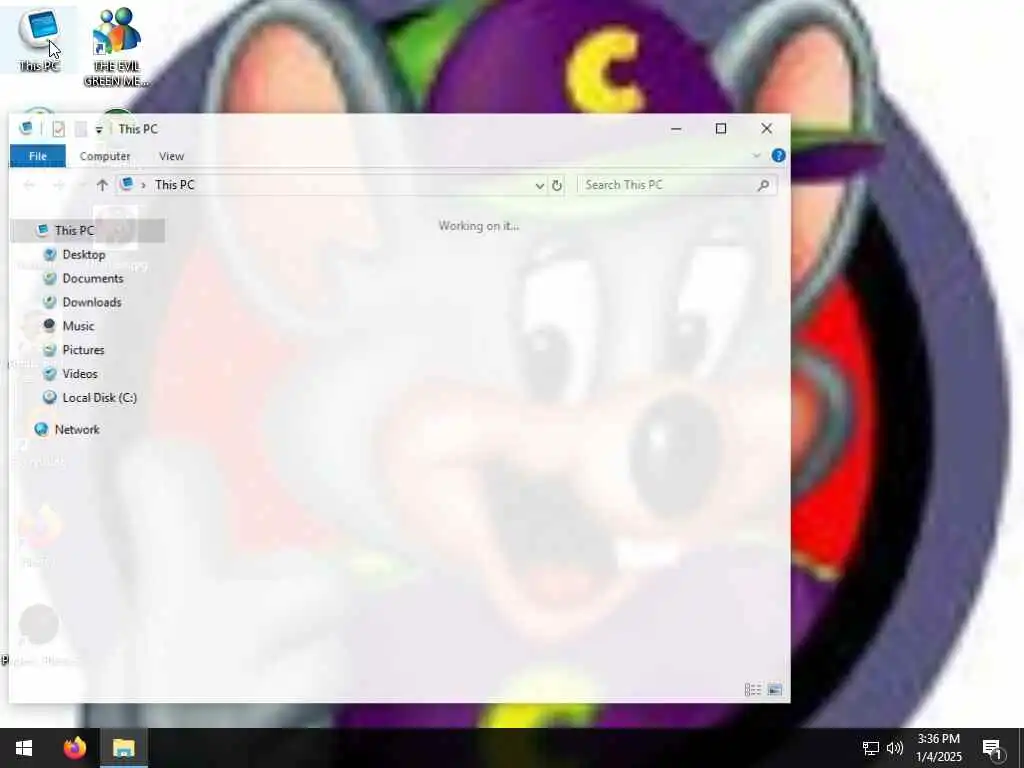Launch Firefox from the taskbar
Image resolution: width=1024 pixels, height=768 pixels.
click(x=75, y=748)
